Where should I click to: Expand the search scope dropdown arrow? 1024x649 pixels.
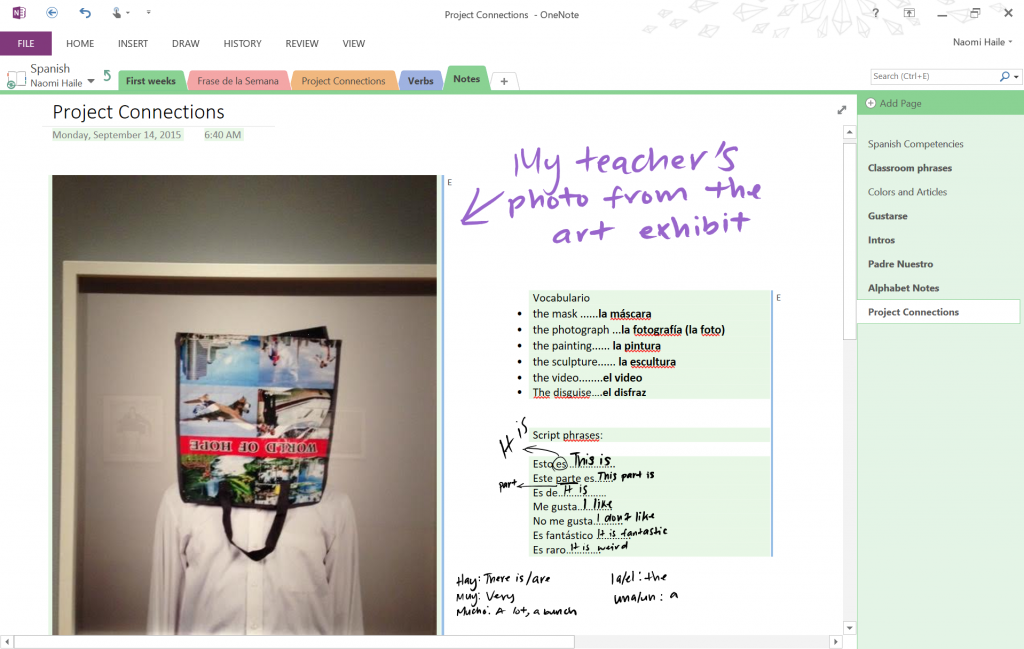point(1017,76)
